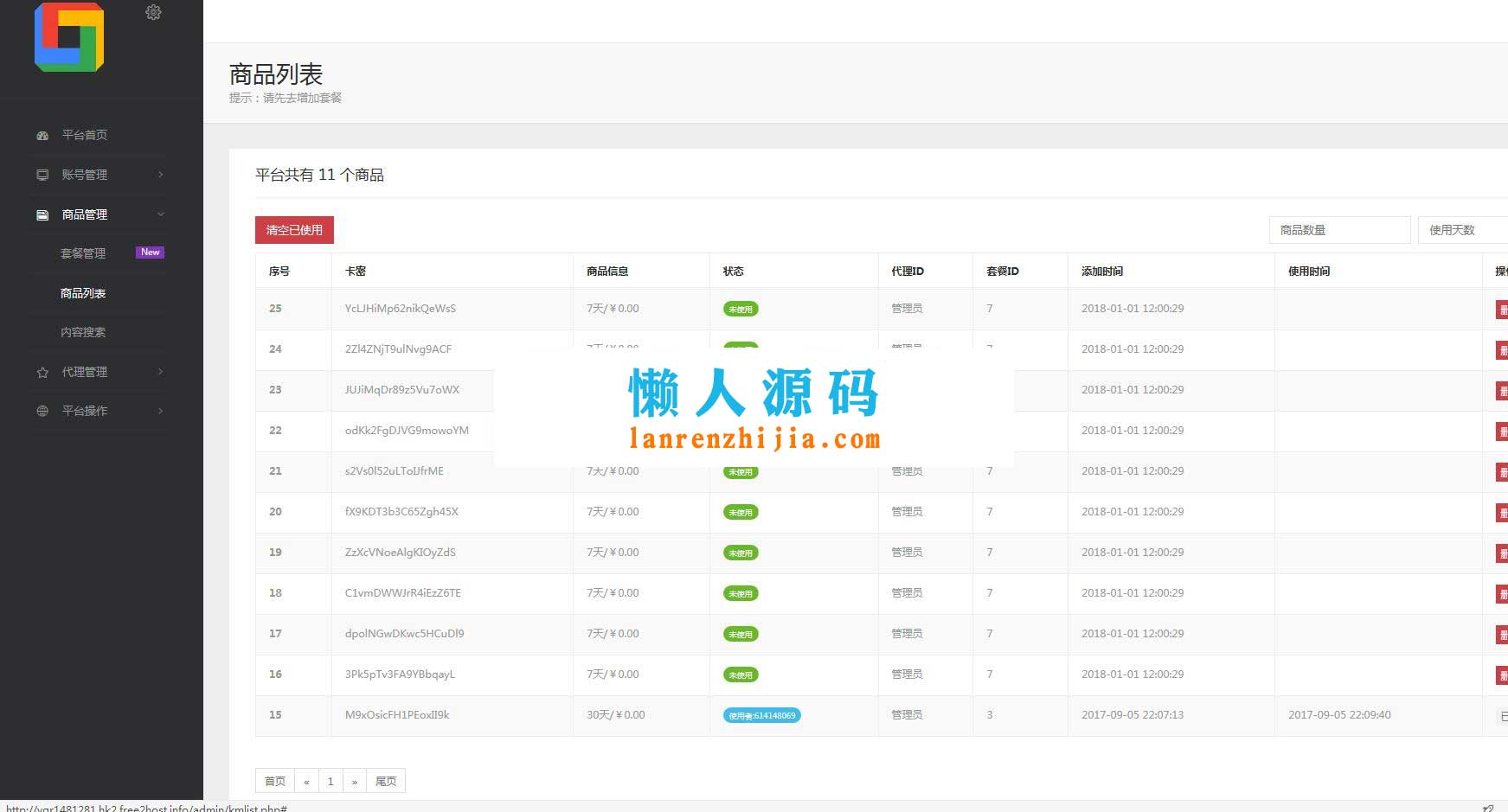Click the star icon beside 代理管理
1508x812 pixels.
click(x=42, y=372)
